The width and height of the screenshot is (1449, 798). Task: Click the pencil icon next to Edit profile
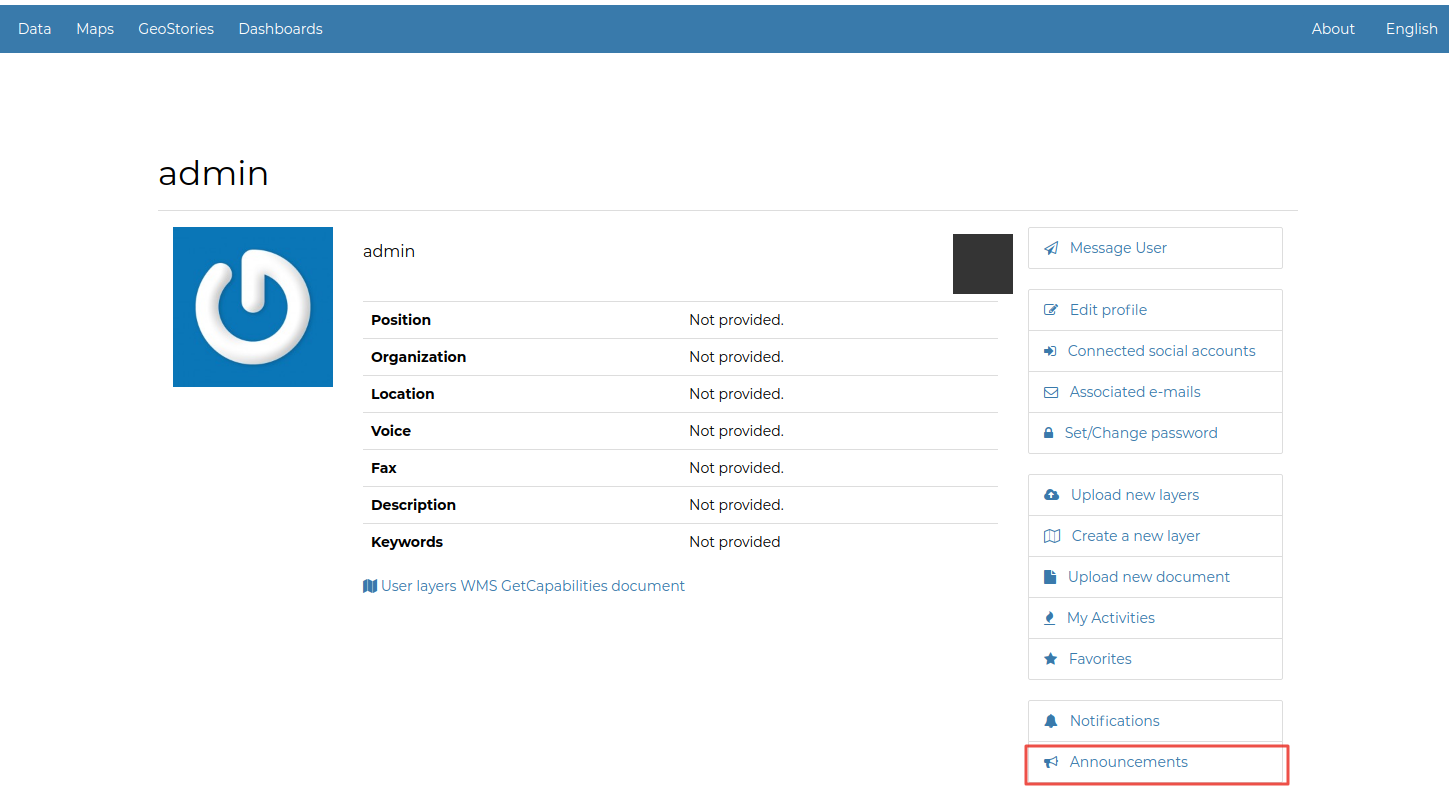point(1051,310)
